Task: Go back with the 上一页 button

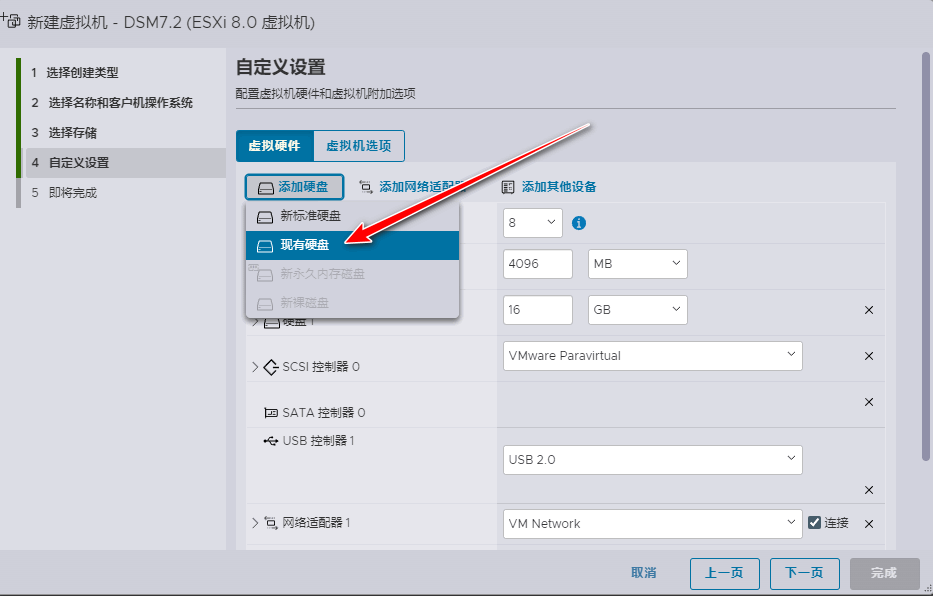Action: (x=725, y=573)
